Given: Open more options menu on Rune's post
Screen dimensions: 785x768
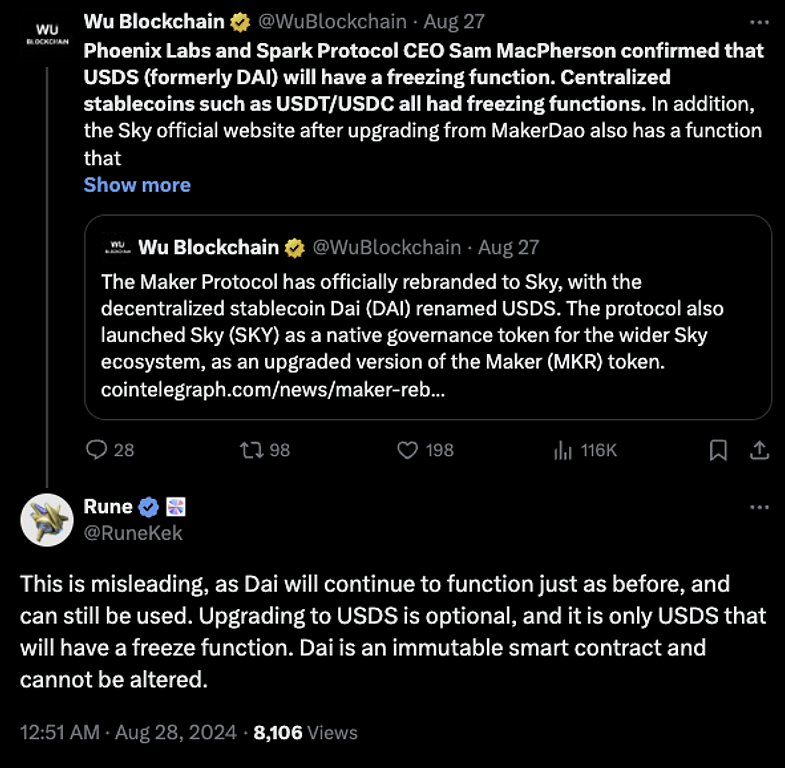Looking at the screenshot, I should point(759,508).
